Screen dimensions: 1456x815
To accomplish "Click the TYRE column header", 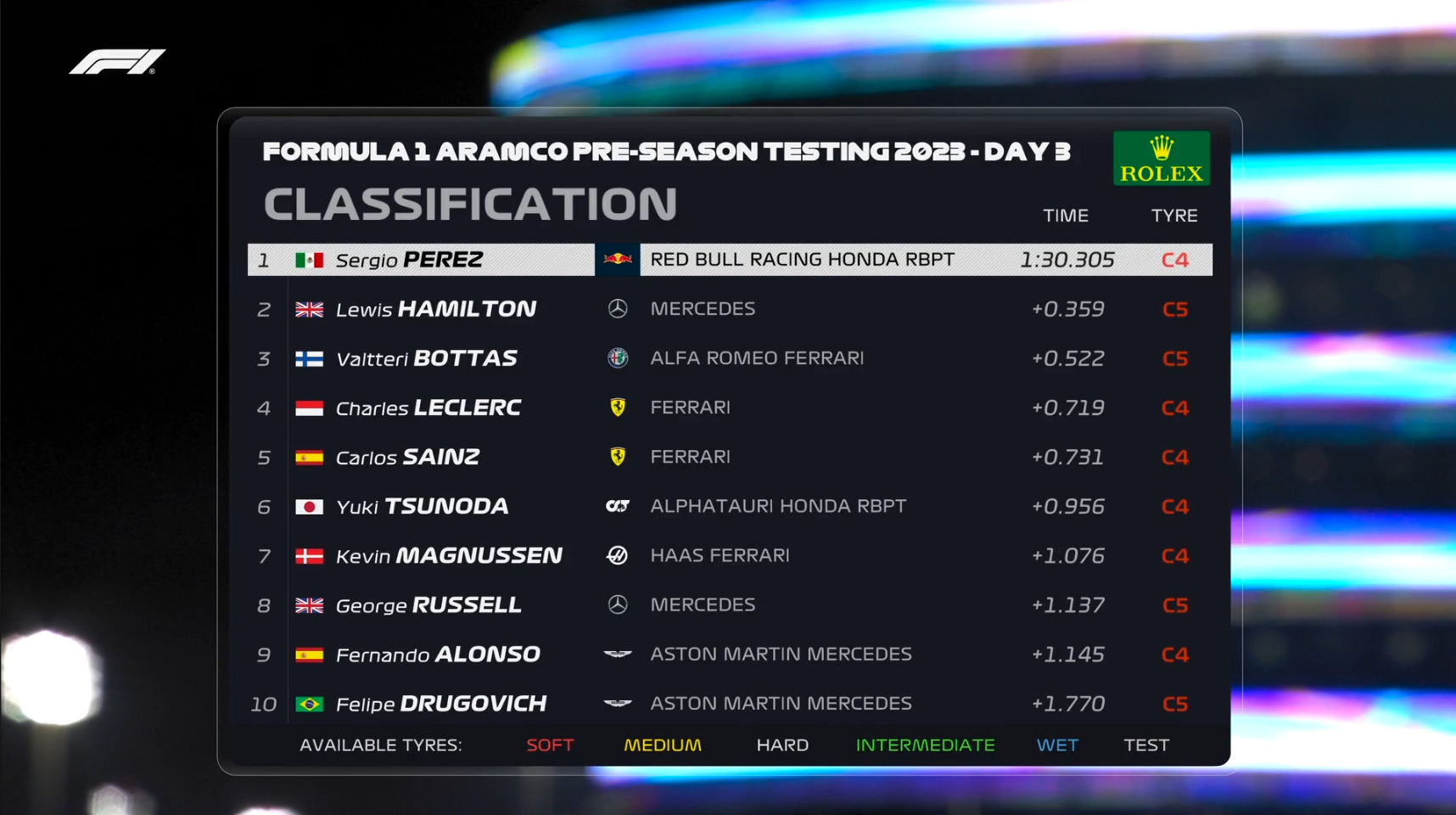I will click(x=1174, y=216).
